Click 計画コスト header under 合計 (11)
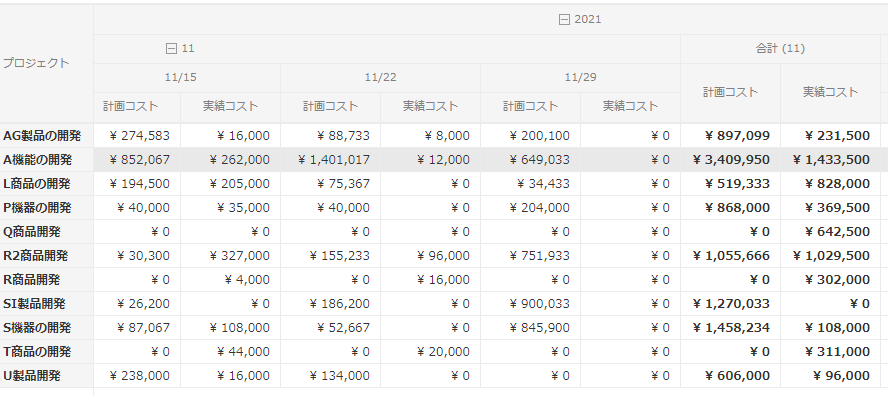888x396 pixels. 731,92
